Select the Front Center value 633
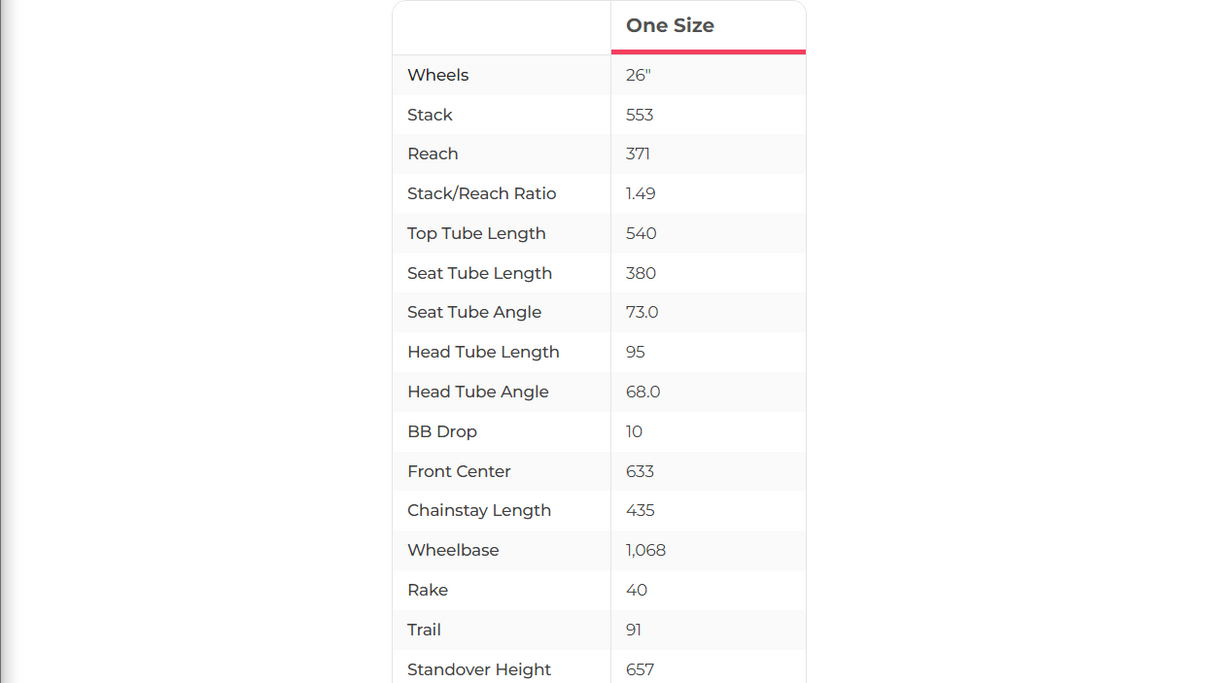This screenshot has height=683, width=1214. coord(640,471)
